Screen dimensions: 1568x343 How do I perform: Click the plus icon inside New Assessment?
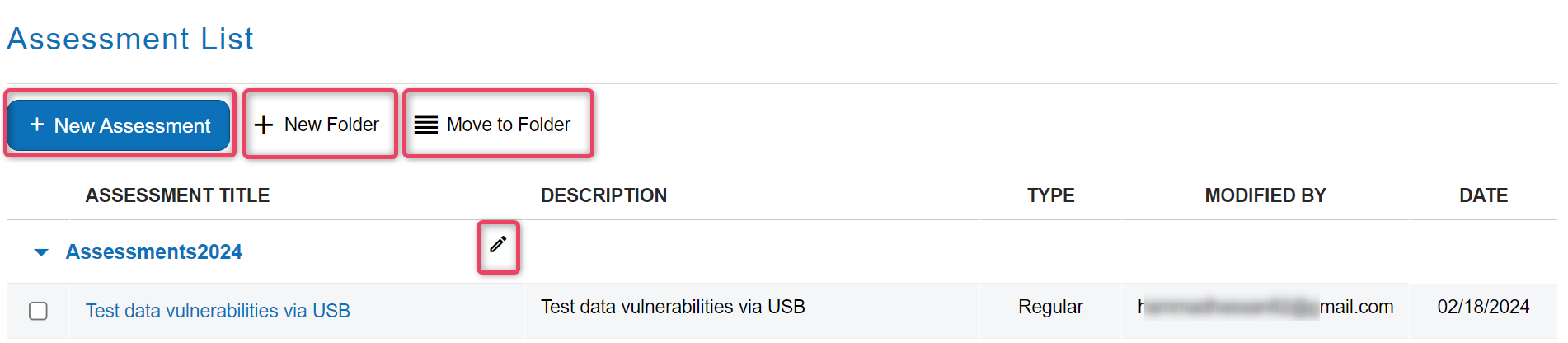[x=36, y=125]
